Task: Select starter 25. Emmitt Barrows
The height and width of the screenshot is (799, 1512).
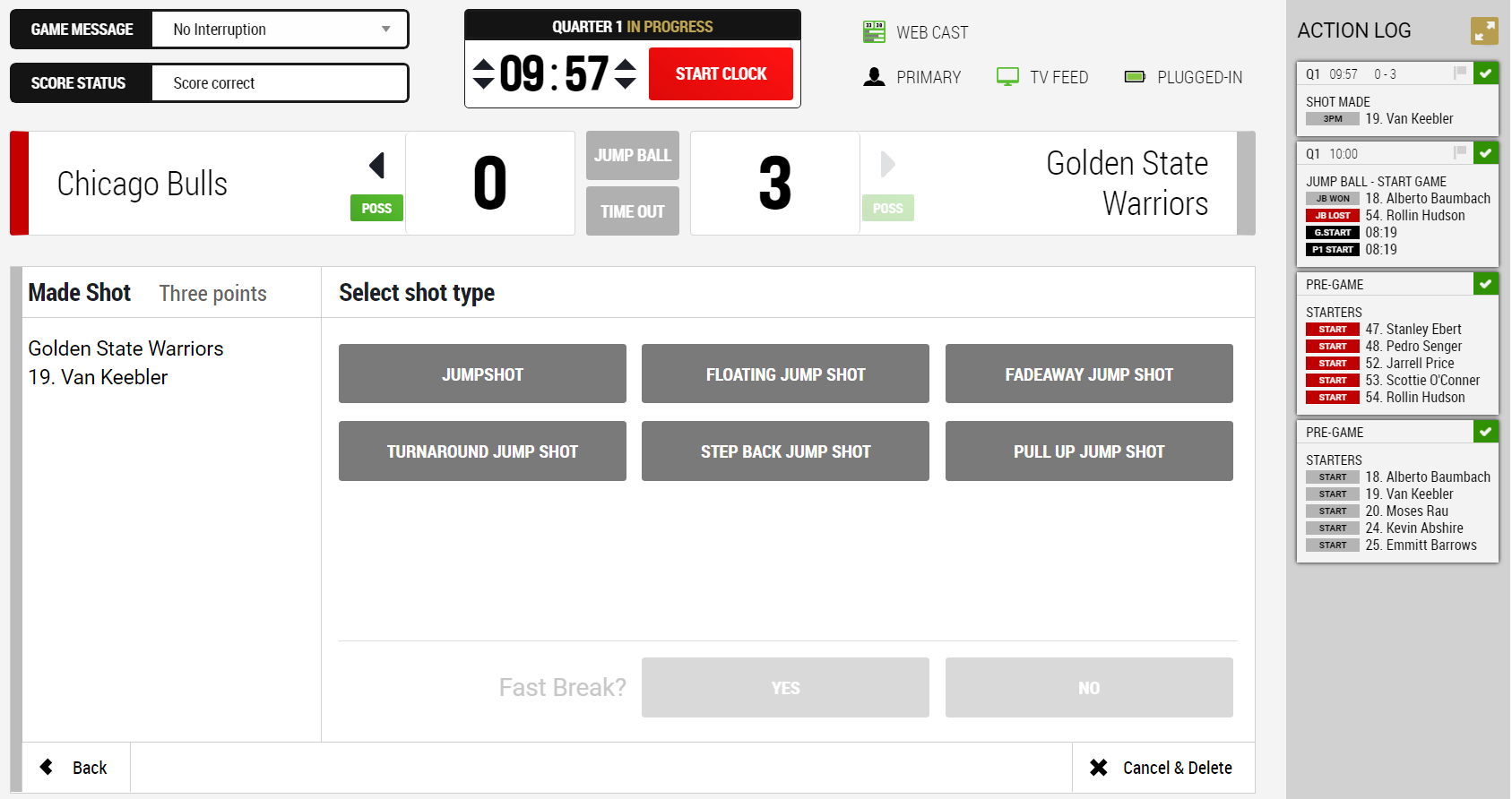Action: [x=1391, y=545]
